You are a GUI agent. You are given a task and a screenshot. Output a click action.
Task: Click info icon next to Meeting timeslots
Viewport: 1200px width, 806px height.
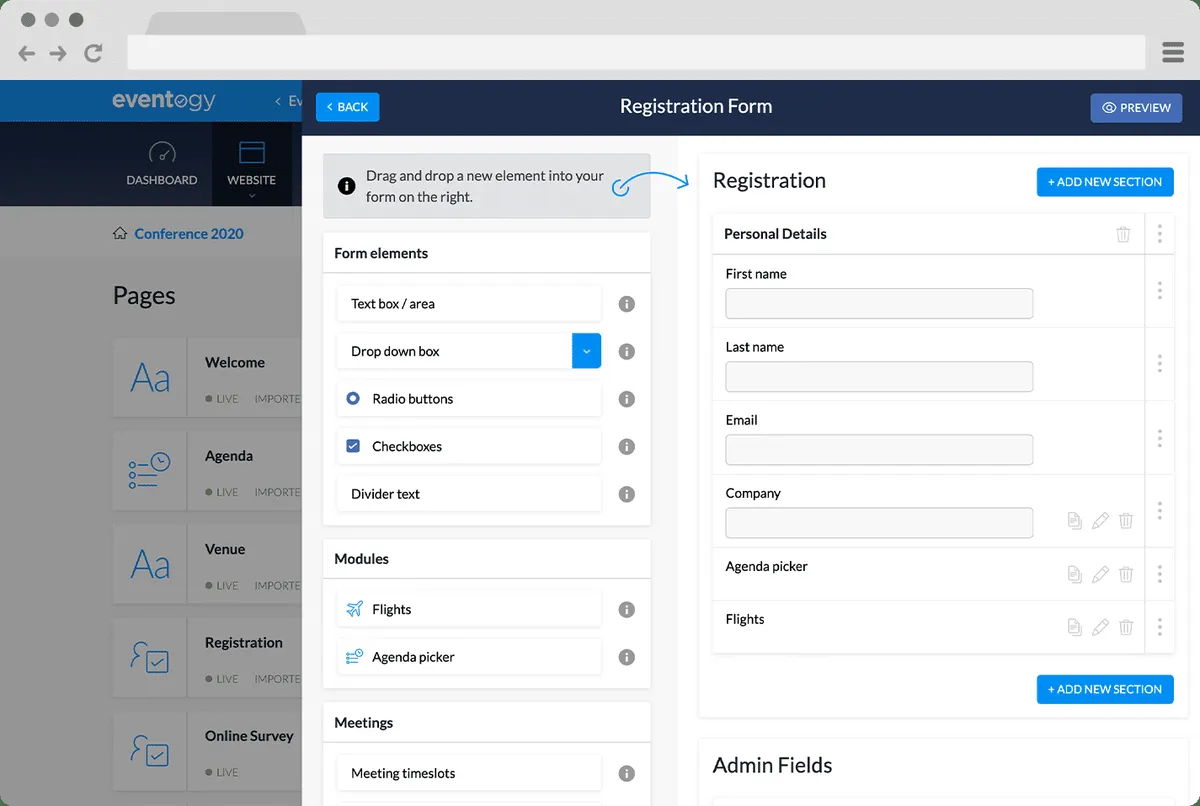click(627, 773)
